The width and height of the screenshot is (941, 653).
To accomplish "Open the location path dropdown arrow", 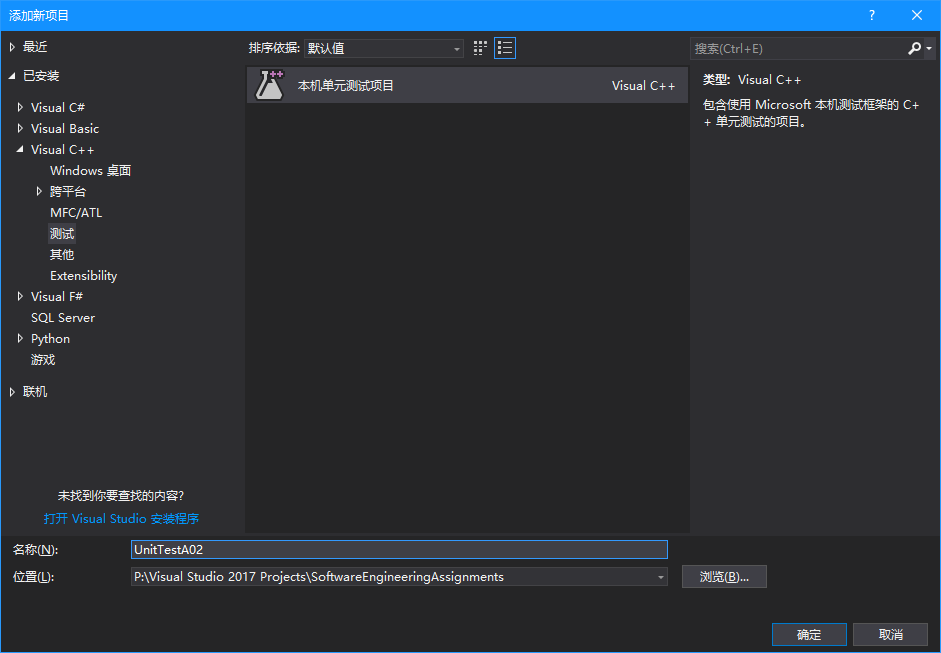I will click(660, 577).
